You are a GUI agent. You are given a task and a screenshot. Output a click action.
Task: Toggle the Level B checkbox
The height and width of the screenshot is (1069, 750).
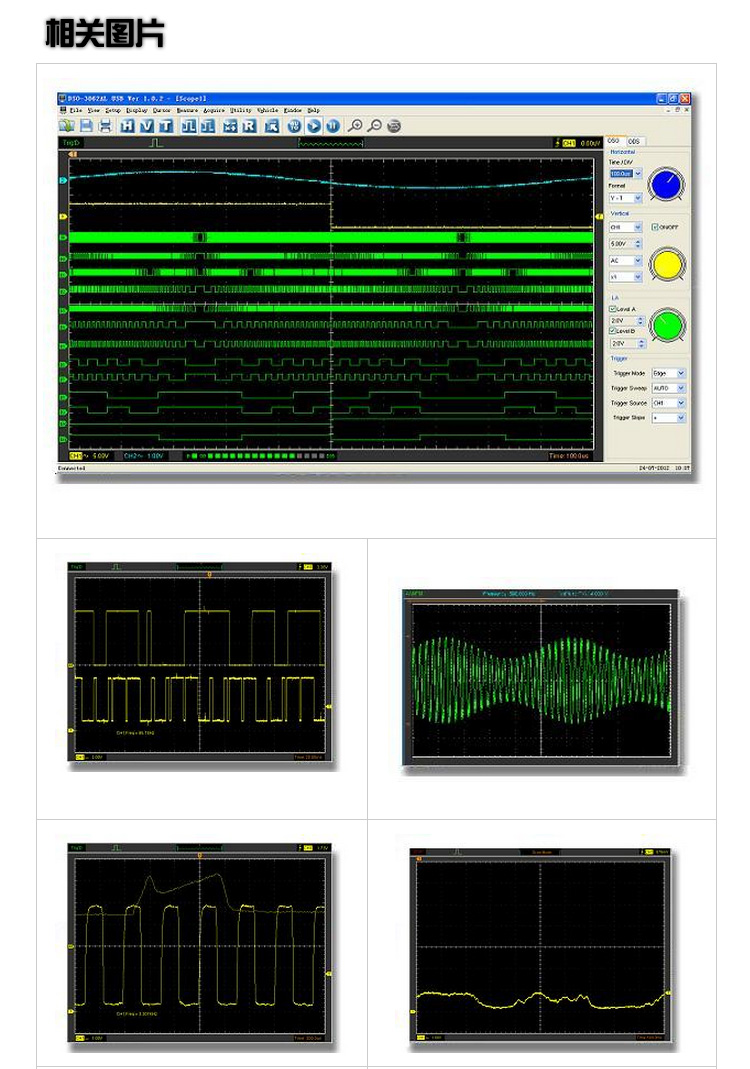[x=613, y=330]
